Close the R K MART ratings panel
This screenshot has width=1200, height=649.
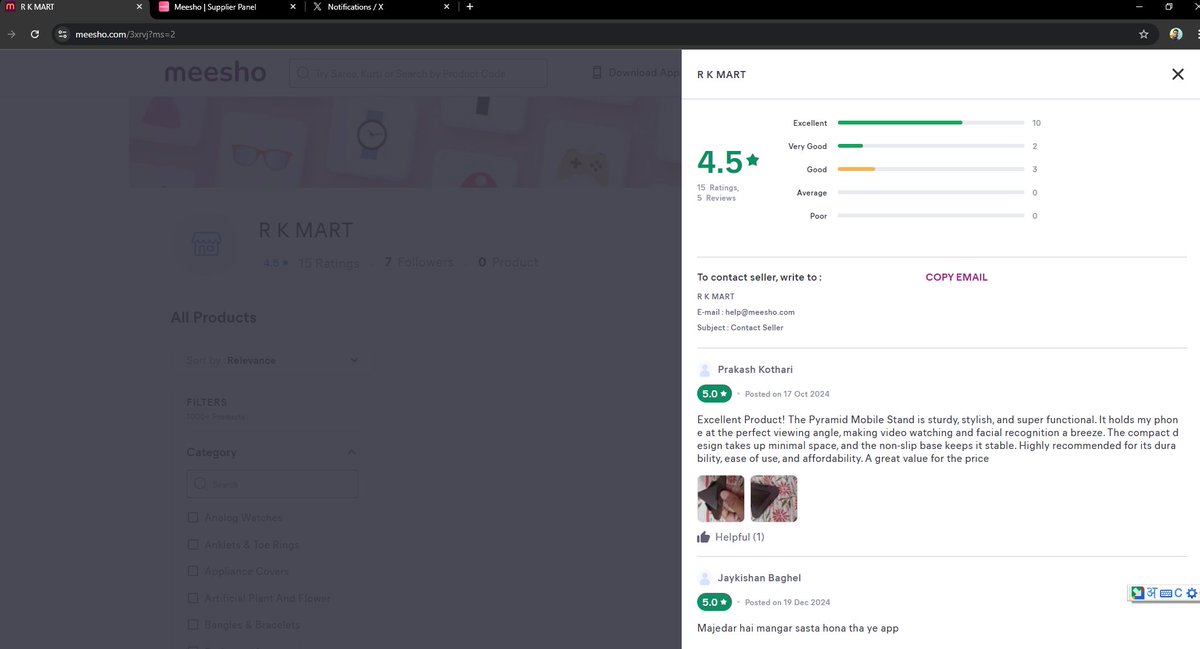(1177, 74)
